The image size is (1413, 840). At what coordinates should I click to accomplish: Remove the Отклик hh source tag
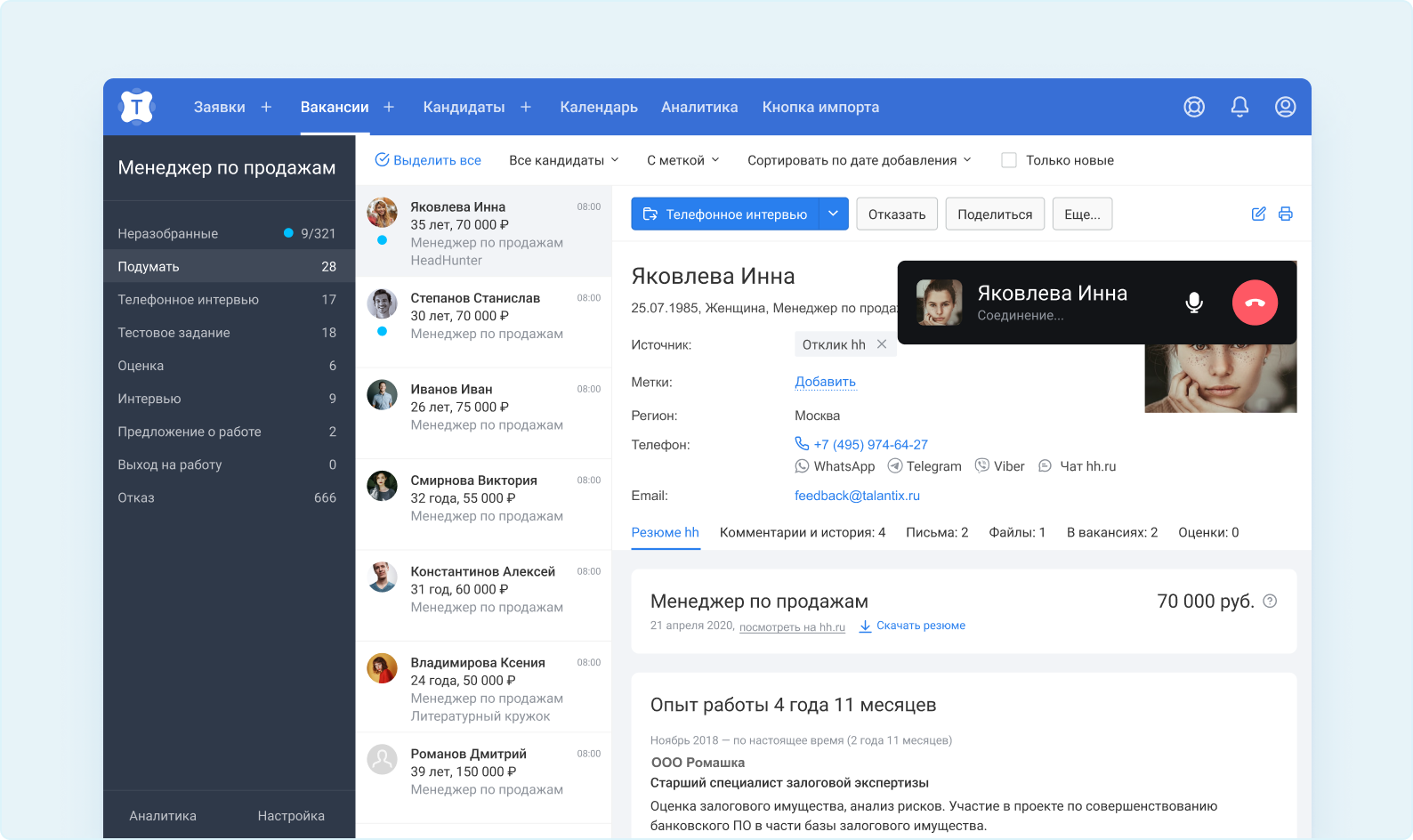point(882,344)
